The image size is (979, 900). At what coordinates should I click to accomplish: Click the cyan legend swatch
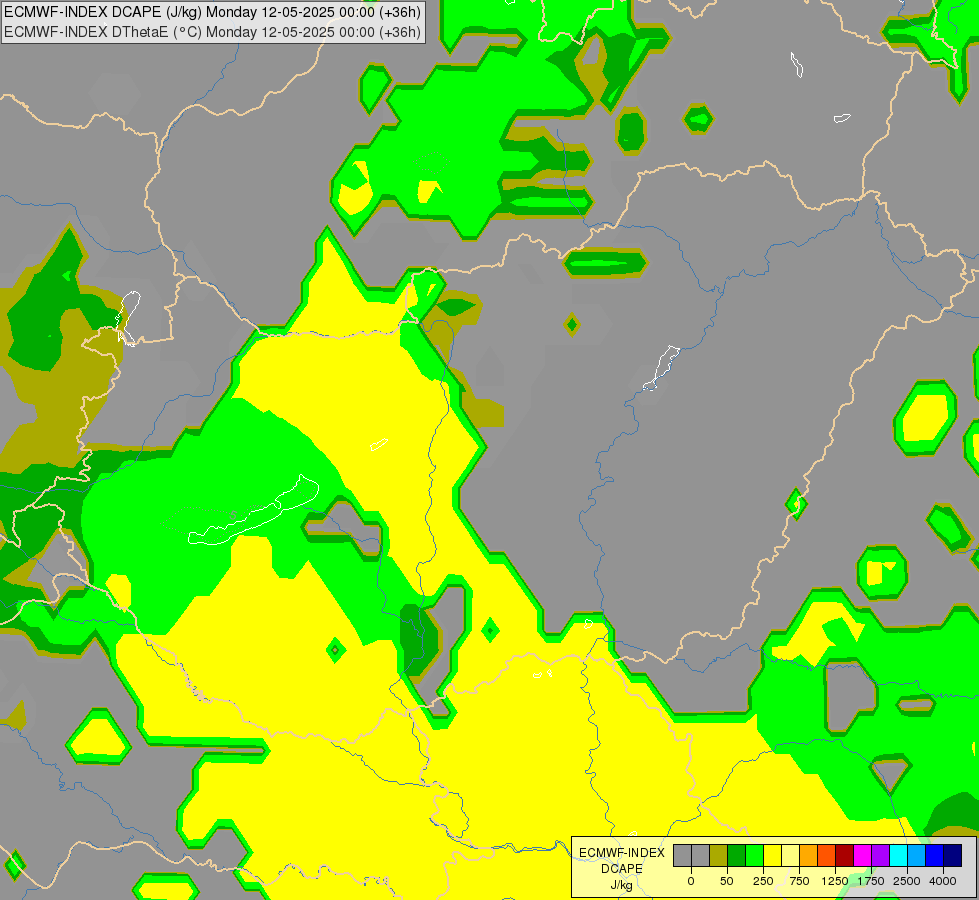(898, 855)
